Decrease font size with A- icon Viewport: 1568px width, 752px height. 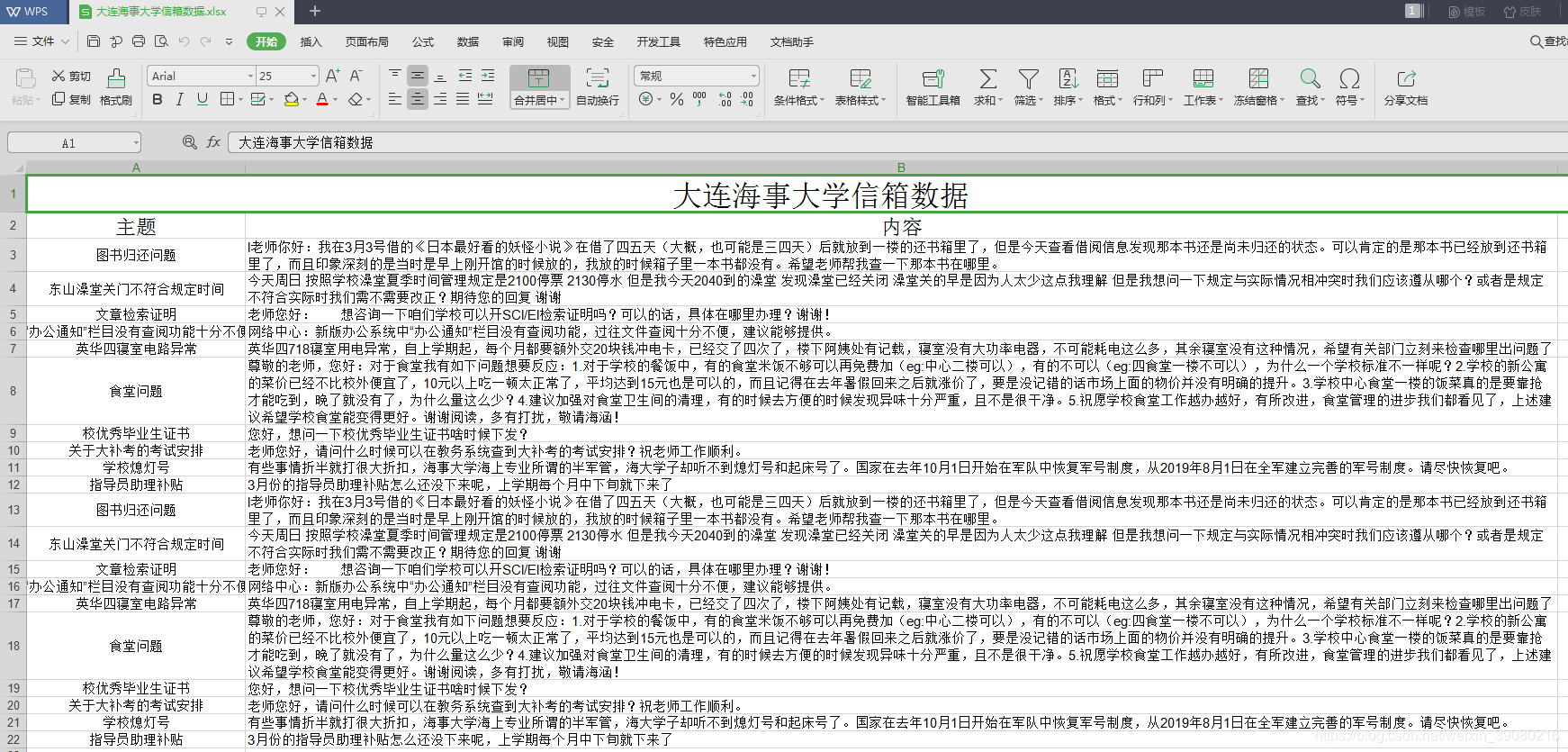point(356,77)
